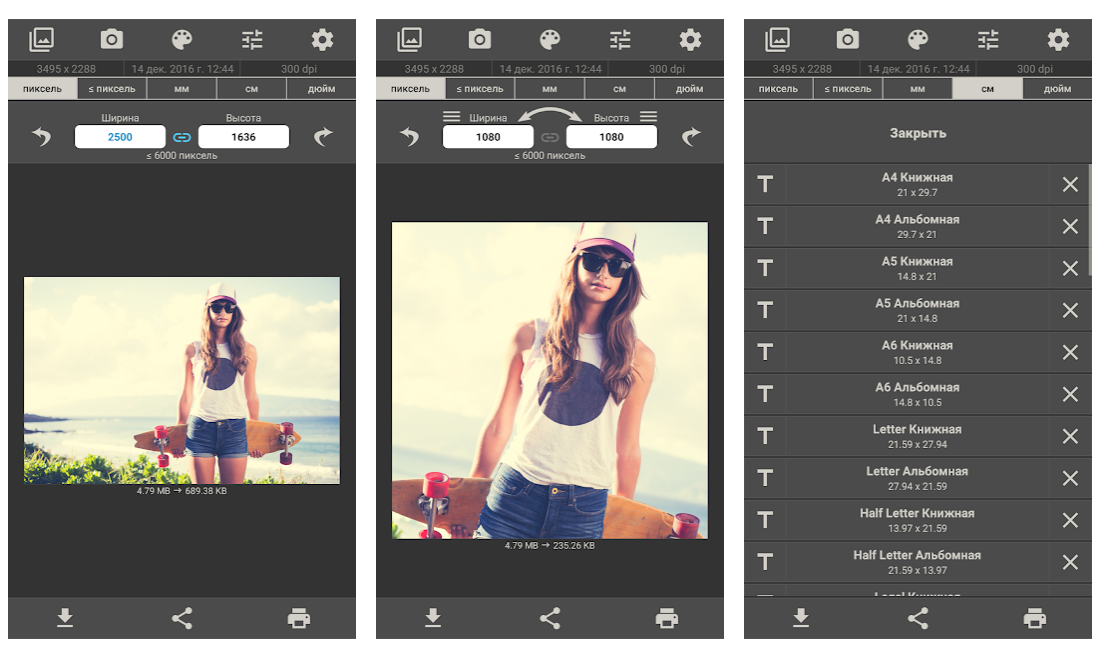Click redo arrow in left screen
This screenshot has width=1107, height=651.
[x=323, y=136]
